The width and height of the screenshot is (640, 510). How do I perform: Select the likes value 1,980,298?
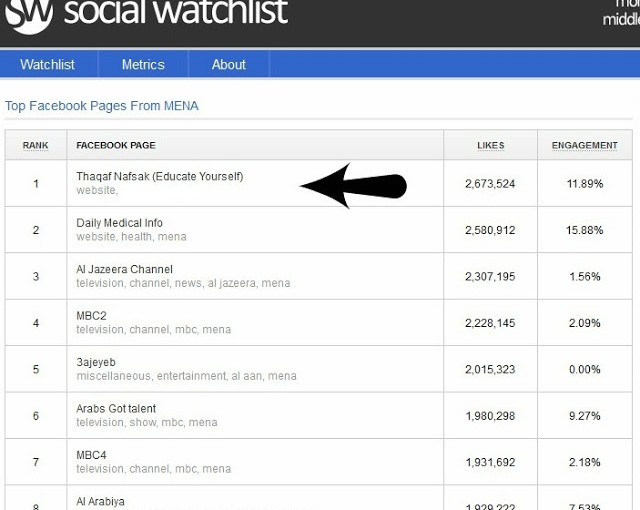[x=490, y=416]
